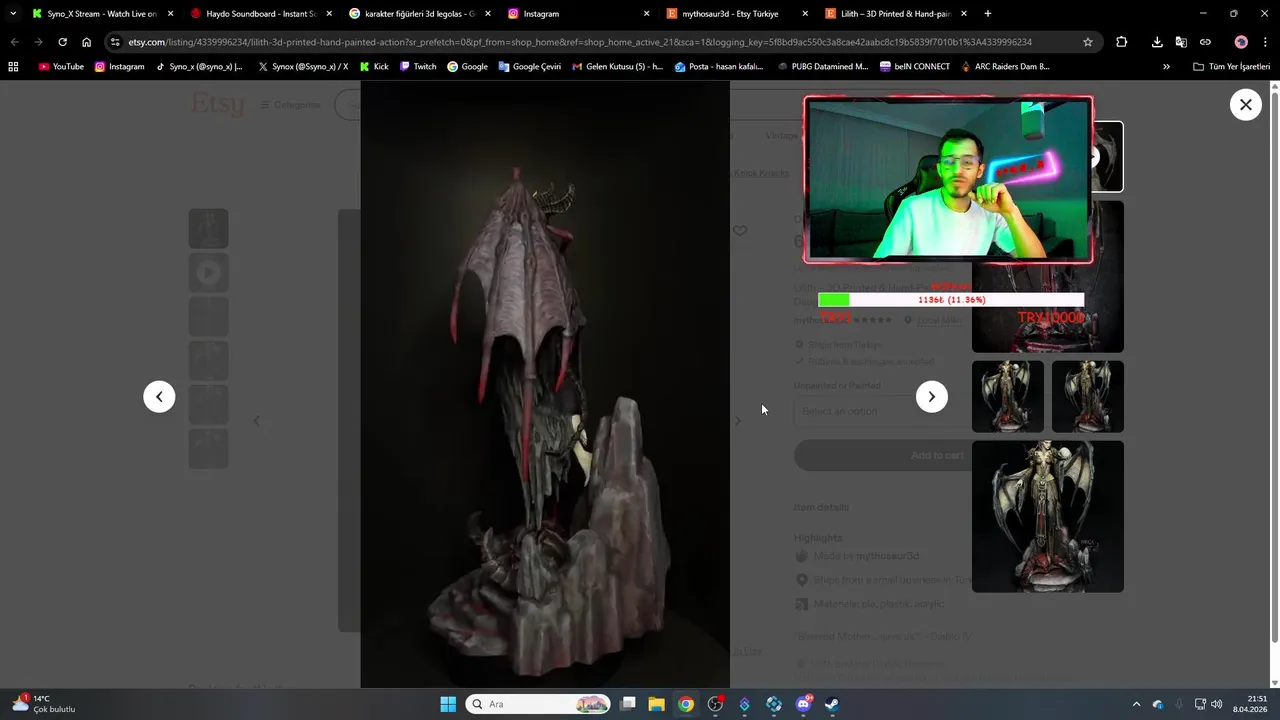Open the Google bookmark
This screenshot has width=1280, height=720.
click(467, 67)
